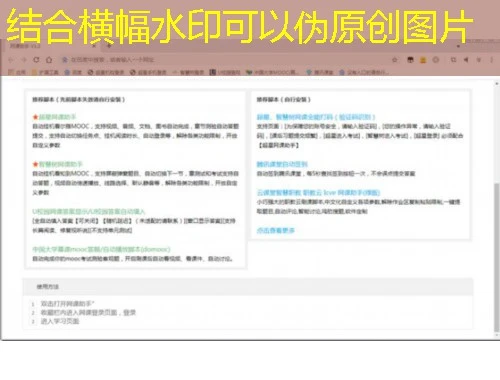Open the 超星网课助手 script link
Image resolution: width=500 pixels, height=380 pixels.
57,117
